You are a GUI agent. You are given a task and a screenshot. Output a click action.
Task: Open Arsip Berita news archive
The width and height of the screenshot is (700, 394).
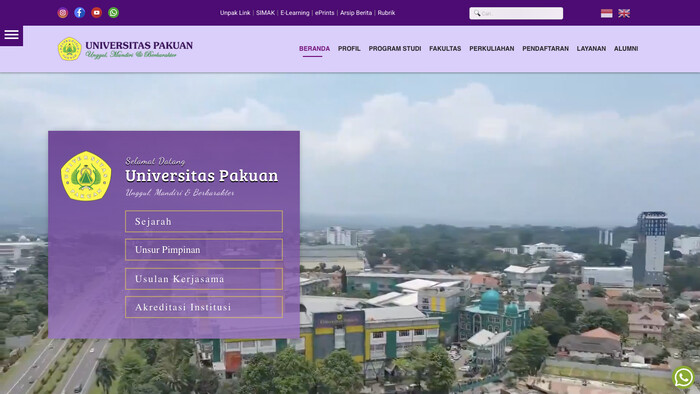(x=356, y=13)
